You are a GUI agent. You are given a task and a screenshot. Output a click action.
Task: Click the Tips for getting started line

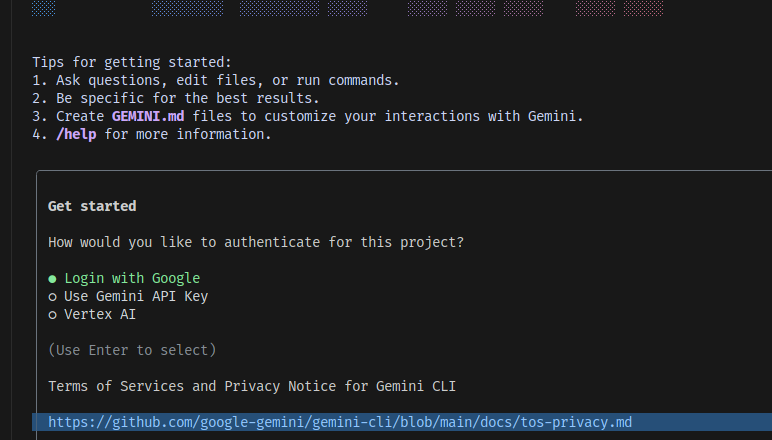(x=132, y=63)
